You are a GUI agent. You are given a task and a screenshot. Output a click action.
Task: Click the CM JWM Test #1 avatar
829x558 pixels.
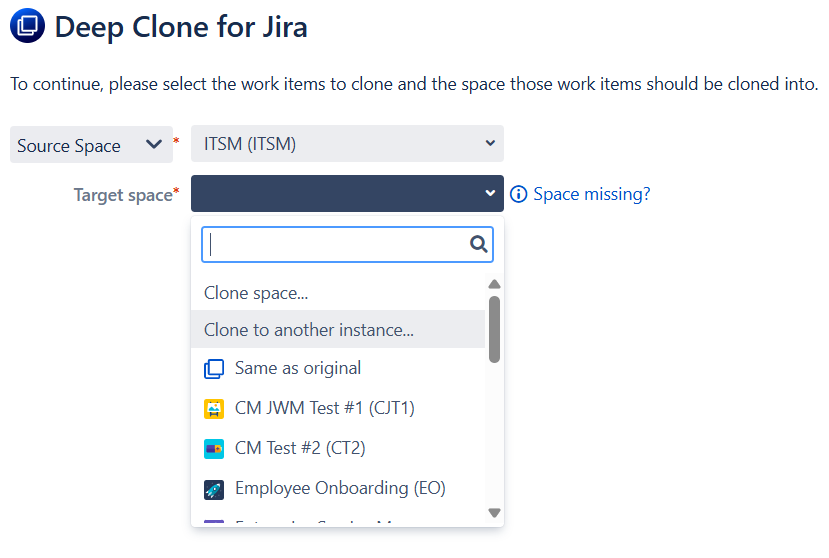coord(214,409)
